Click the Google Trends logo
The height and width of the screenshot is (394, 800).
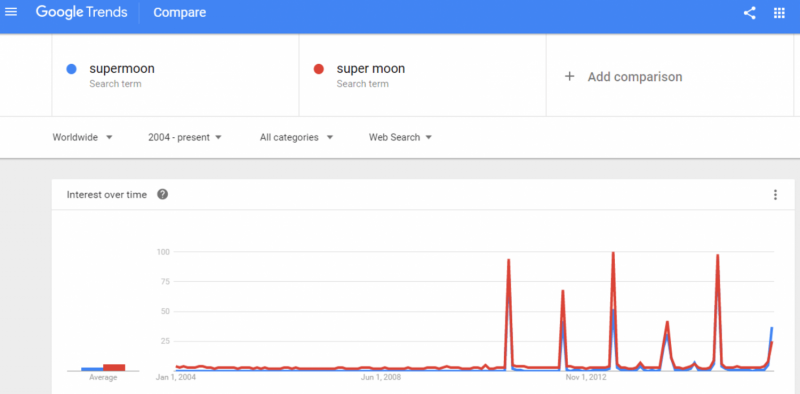click(x=82, y=12)
